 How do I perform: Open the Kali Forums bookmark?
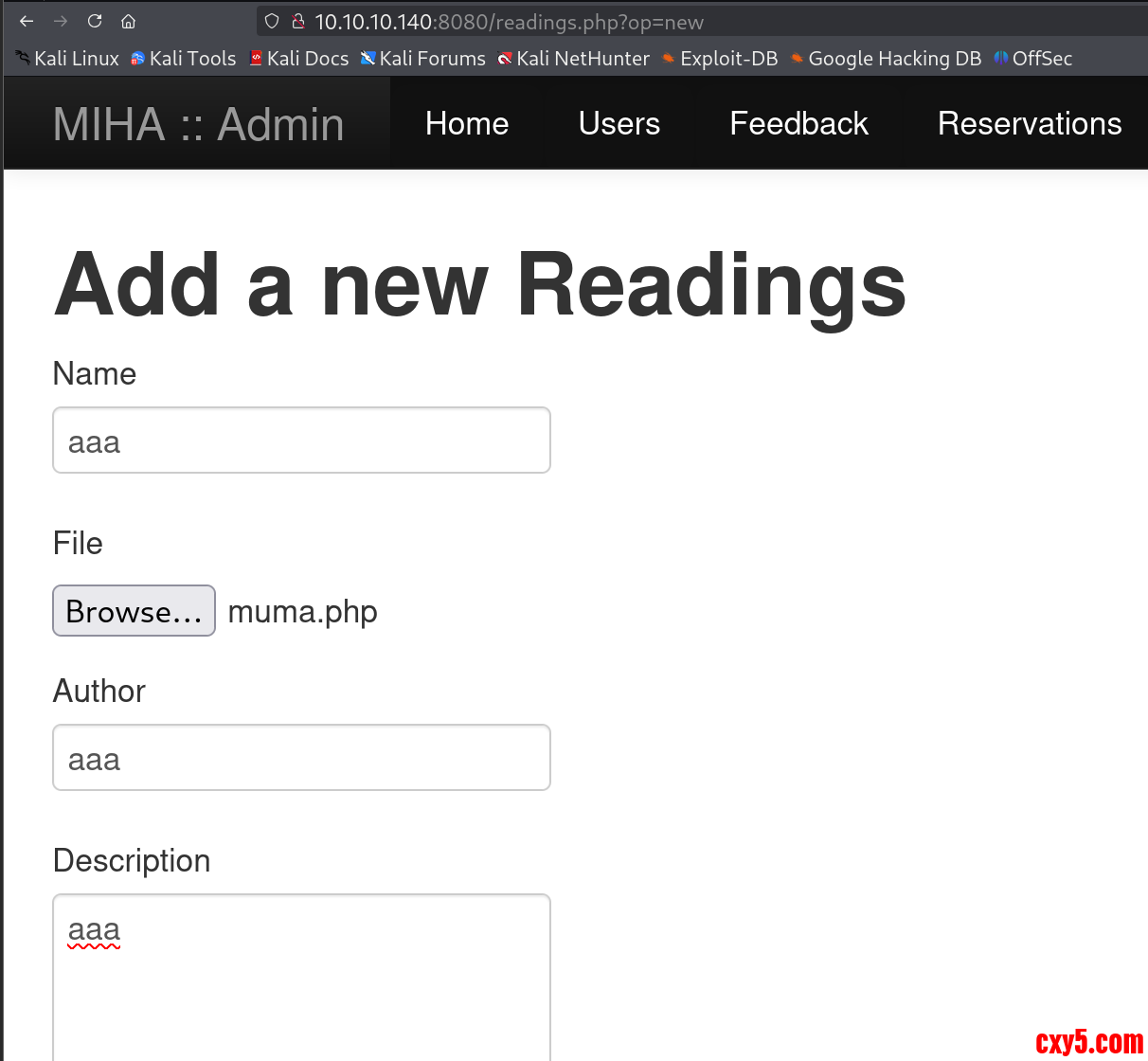point(422,59)
